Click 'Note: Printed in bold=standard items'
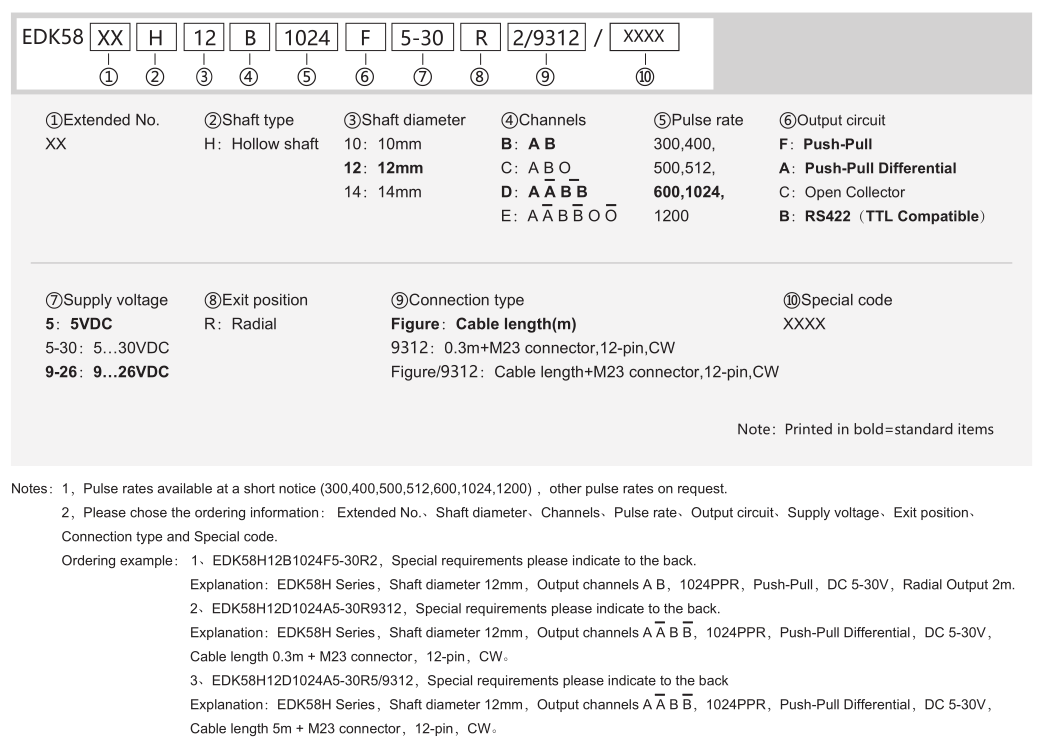This screenshot has height=754, width=1046. point(865,429)
